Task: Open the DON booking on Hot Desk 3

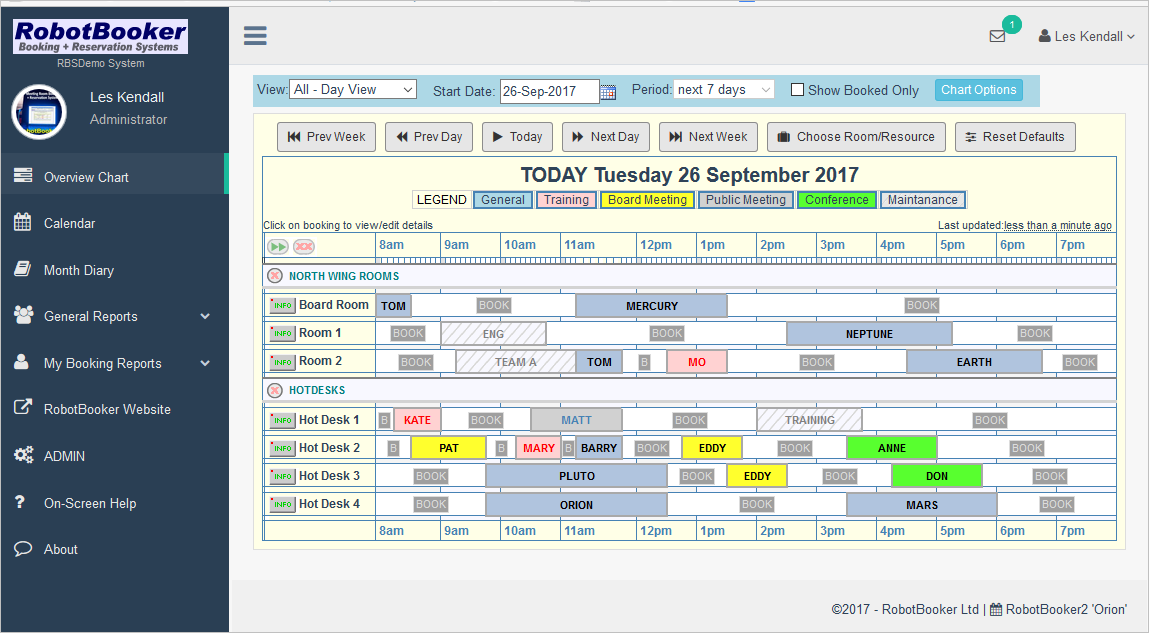Action: point(936,476)
